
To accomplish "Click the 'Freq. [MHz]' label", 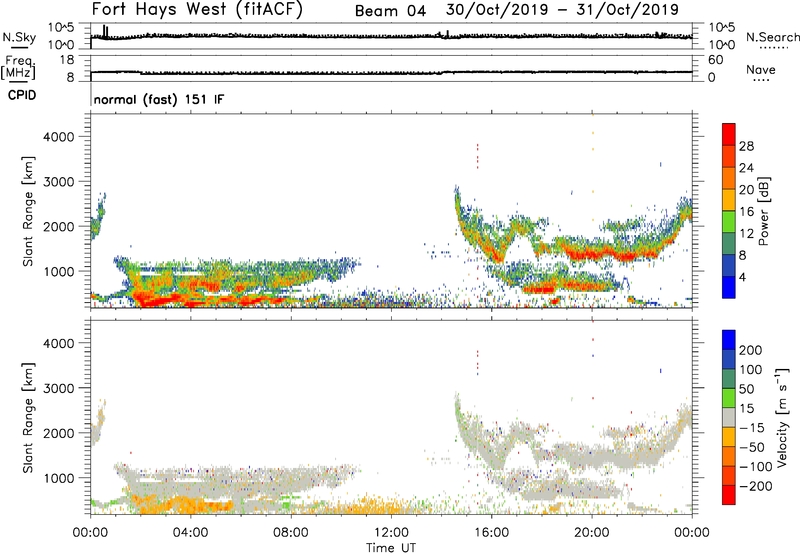I will 19,67.
